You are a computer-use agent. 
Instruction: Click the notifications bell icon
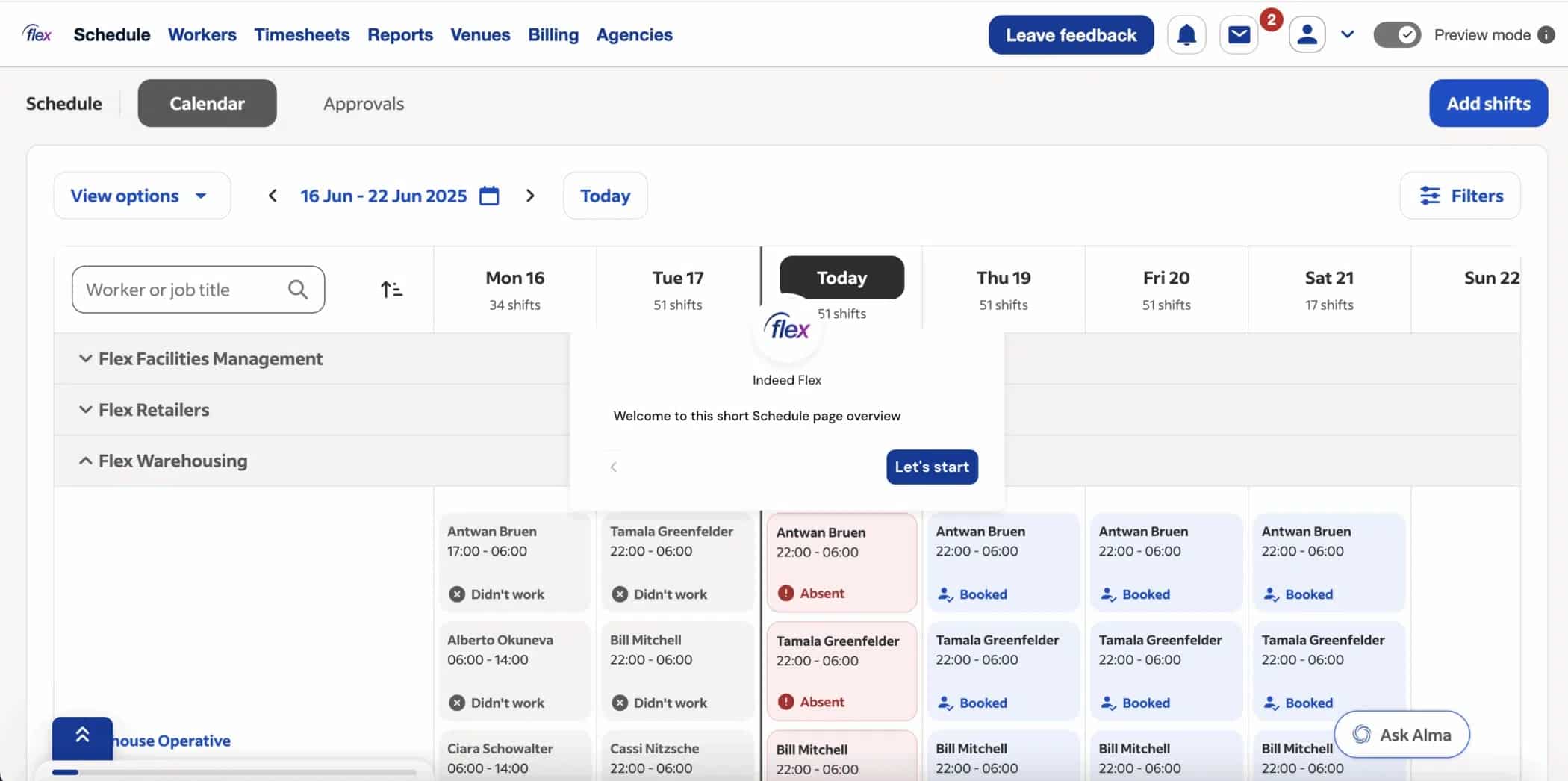pyautogui.click(x=1186, y=35)
